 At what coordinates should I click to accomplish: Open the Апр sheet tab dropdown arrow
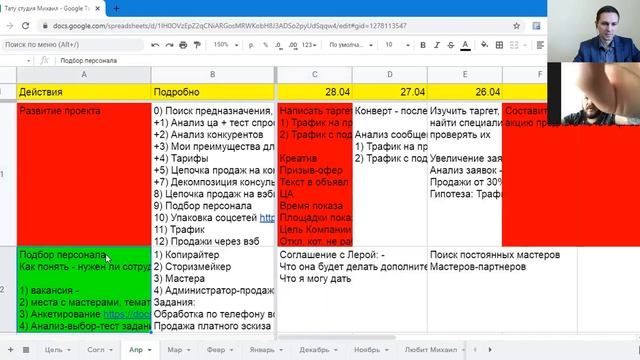[x=149, y=350]
